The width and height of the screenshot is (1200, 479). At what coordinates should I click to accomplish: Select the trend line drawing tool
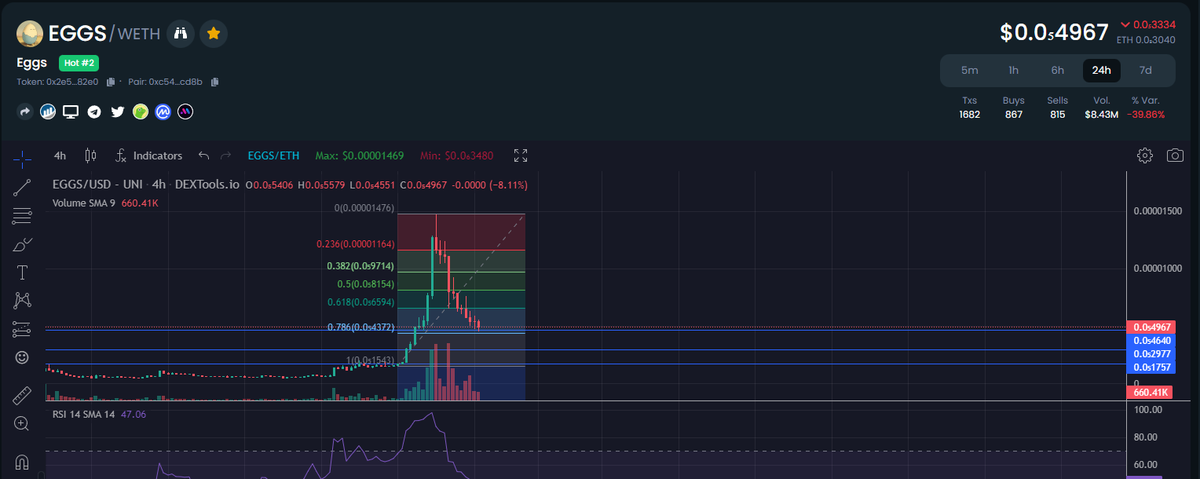click(22, 187)
